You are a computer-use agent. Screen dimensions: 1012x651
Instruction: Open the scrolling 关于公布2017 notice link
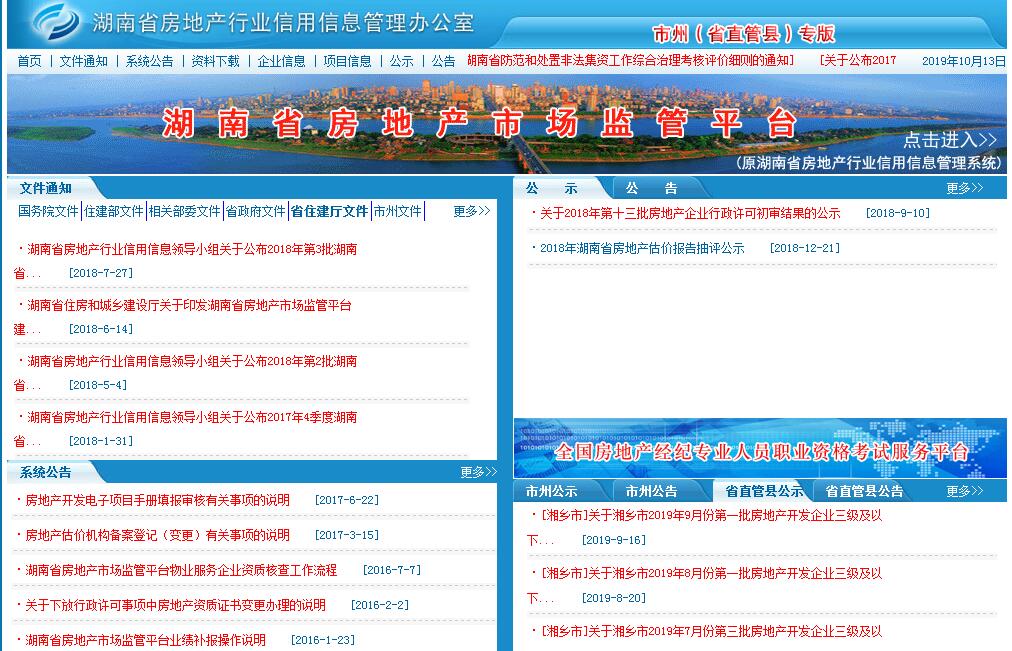click(858, 61)
